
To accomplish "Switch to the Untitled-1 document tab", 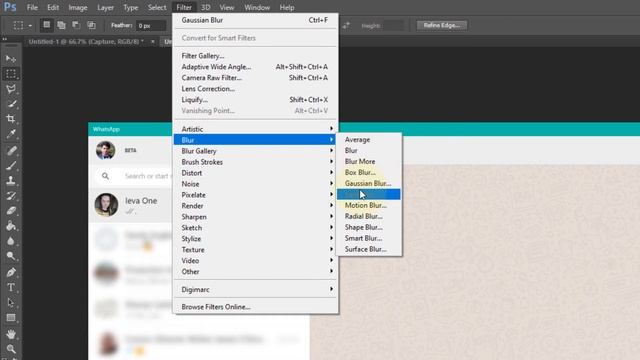I will [86, 42].
